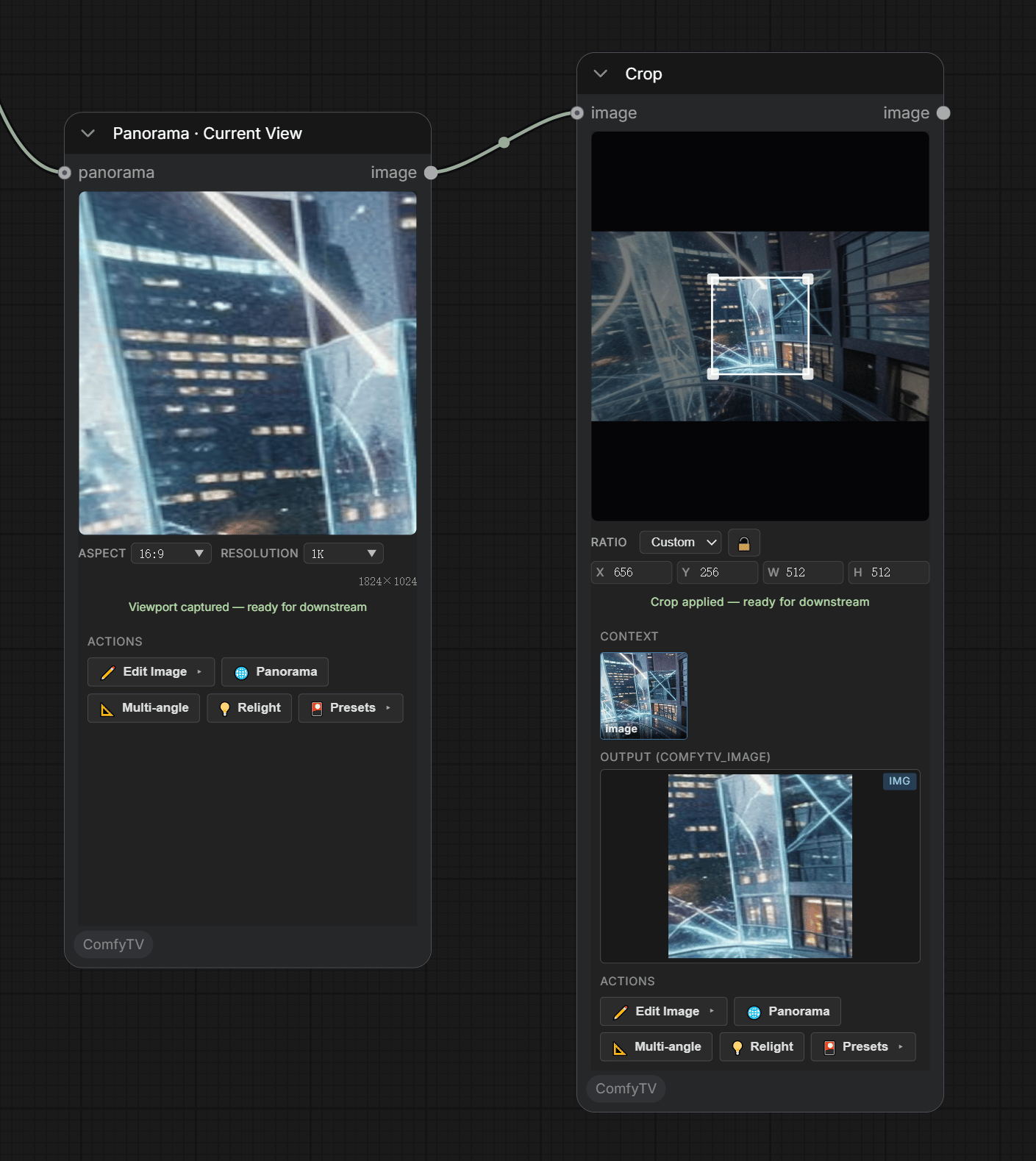Click Relight in Panorama node actions
This screenshot has width=1036, height=1161.
tap(249, 708)
